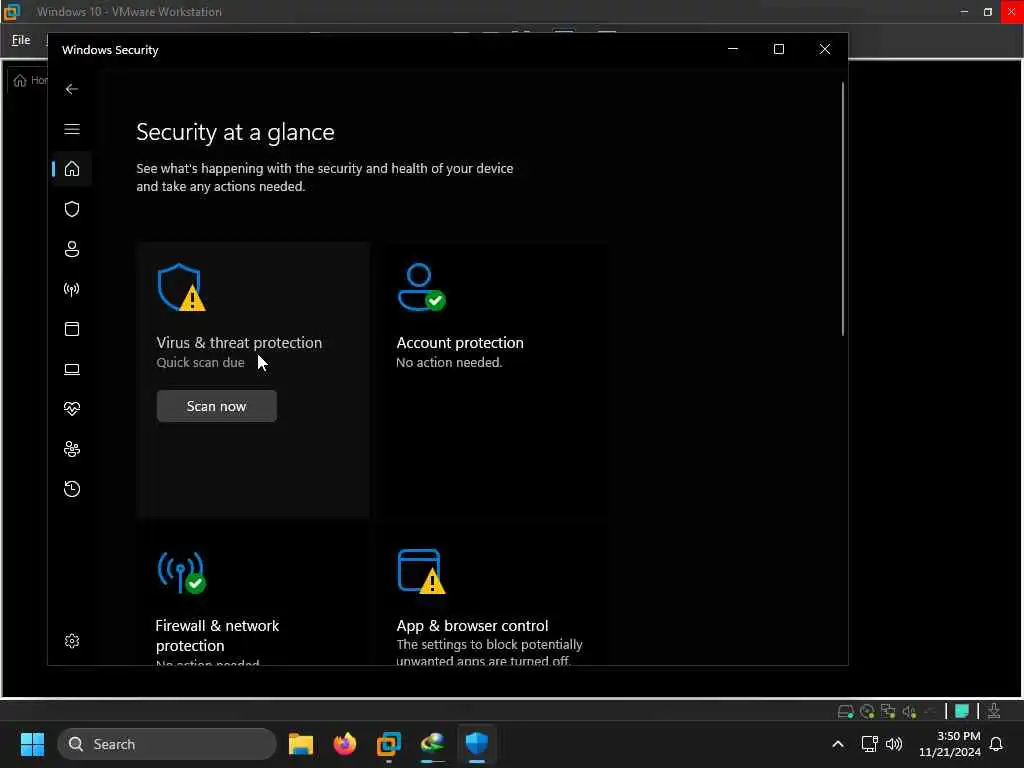Launch Firefox from the taskbar

coord(345,744)
